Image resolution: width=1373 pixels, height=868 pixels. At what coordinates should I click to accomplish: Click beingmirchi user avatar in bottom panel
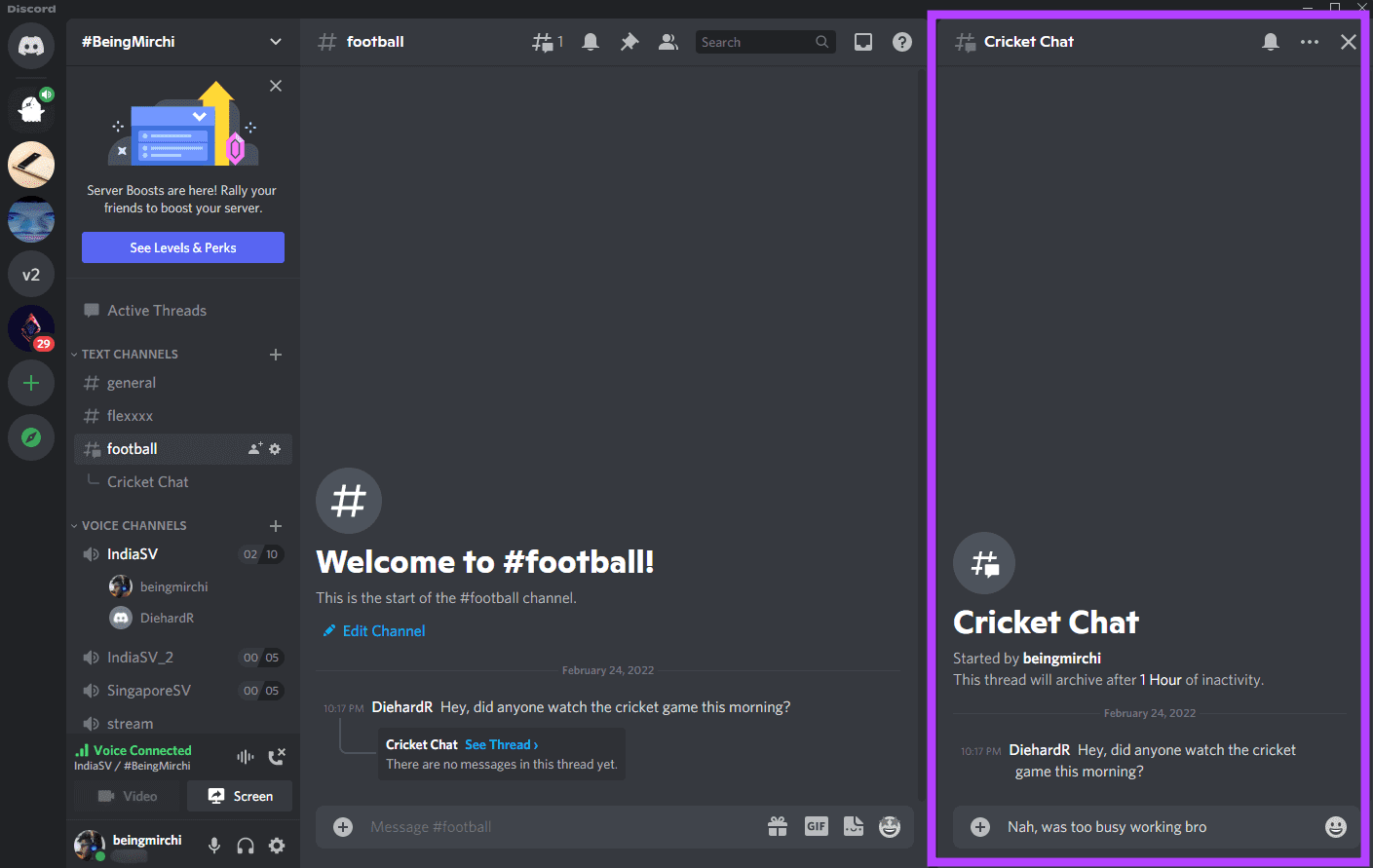[90, 846]
